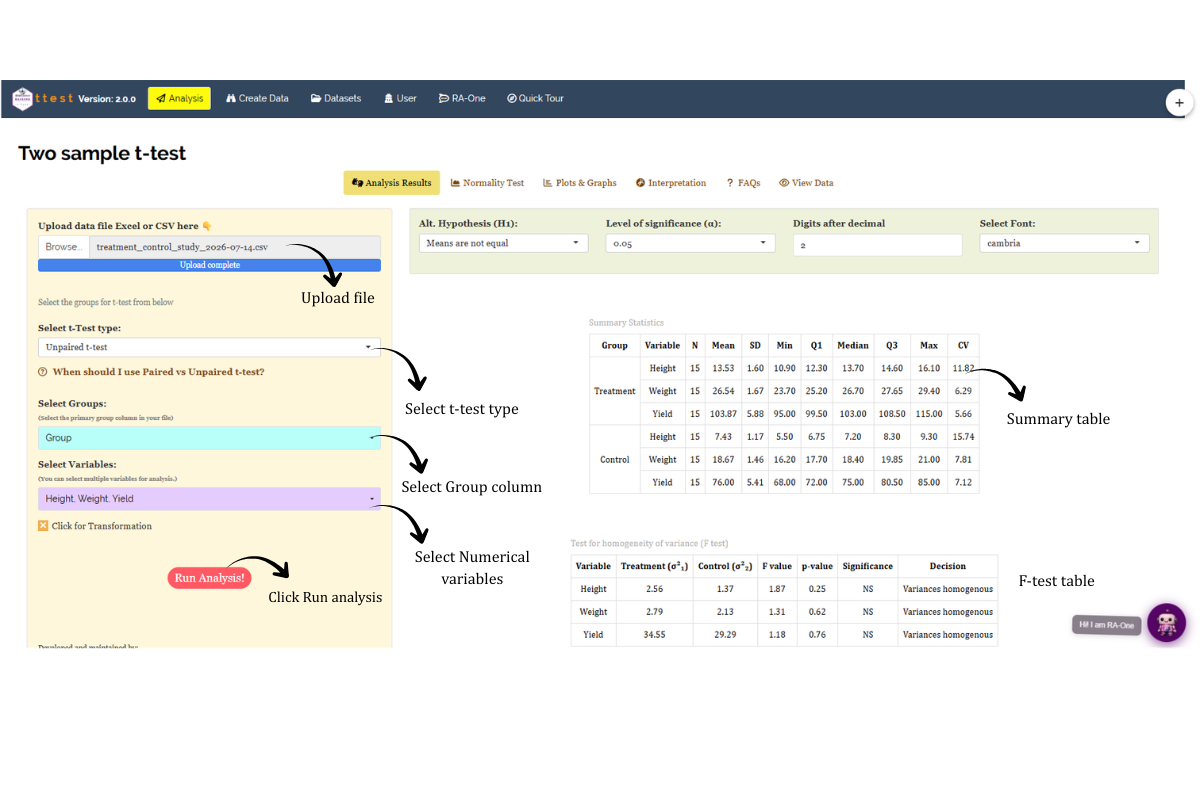Go to the User page
This screenshot has width=1200, height=800.
399,98
